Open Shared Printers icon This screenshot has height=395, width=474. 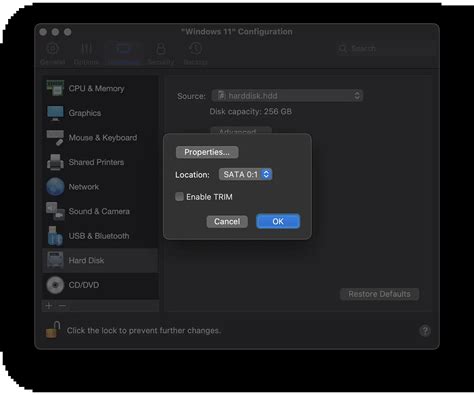(55, 162)
